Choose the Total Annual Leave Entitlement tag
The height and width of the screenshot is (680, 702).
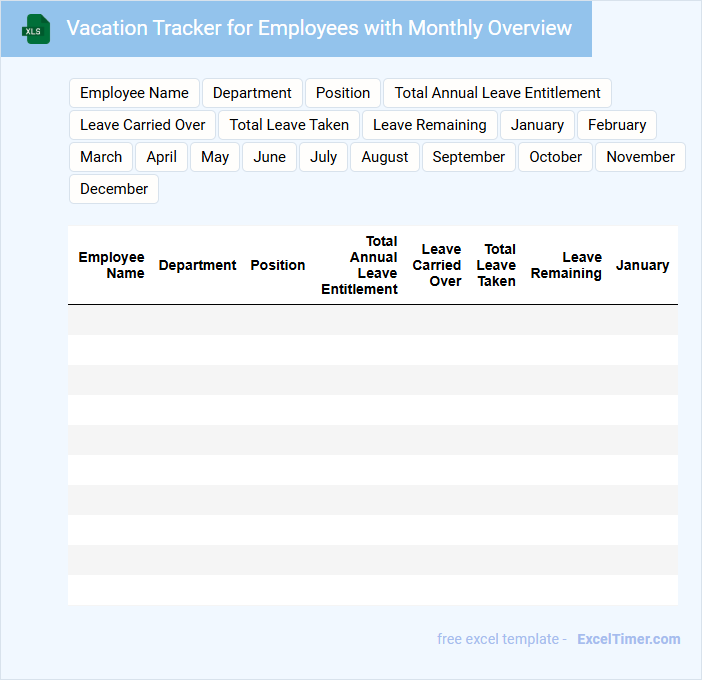pyautogui.click(x=497, y=93)
